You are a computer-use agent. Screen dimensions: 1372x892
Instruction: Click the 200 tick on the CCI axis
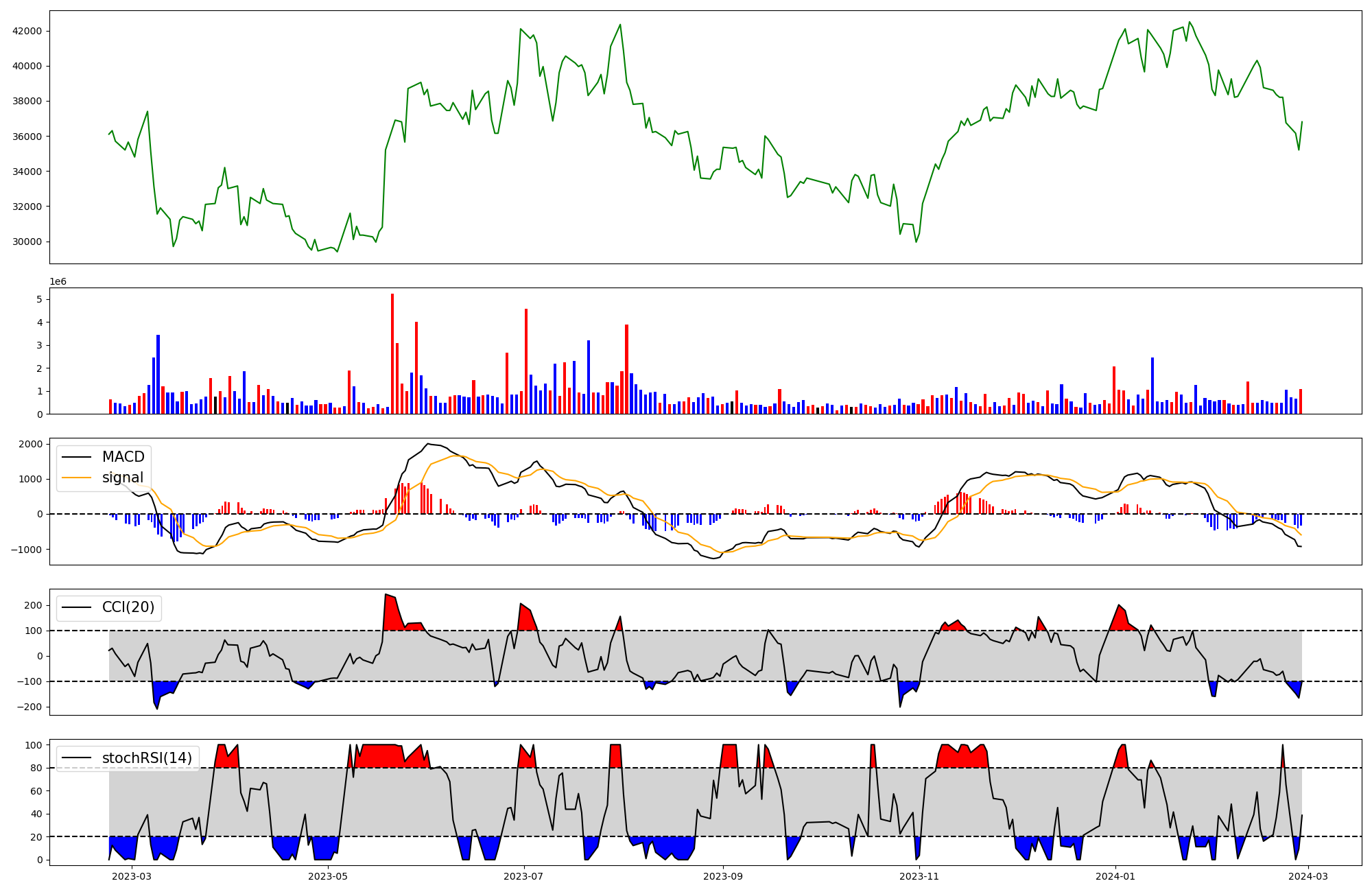(34, 605)
